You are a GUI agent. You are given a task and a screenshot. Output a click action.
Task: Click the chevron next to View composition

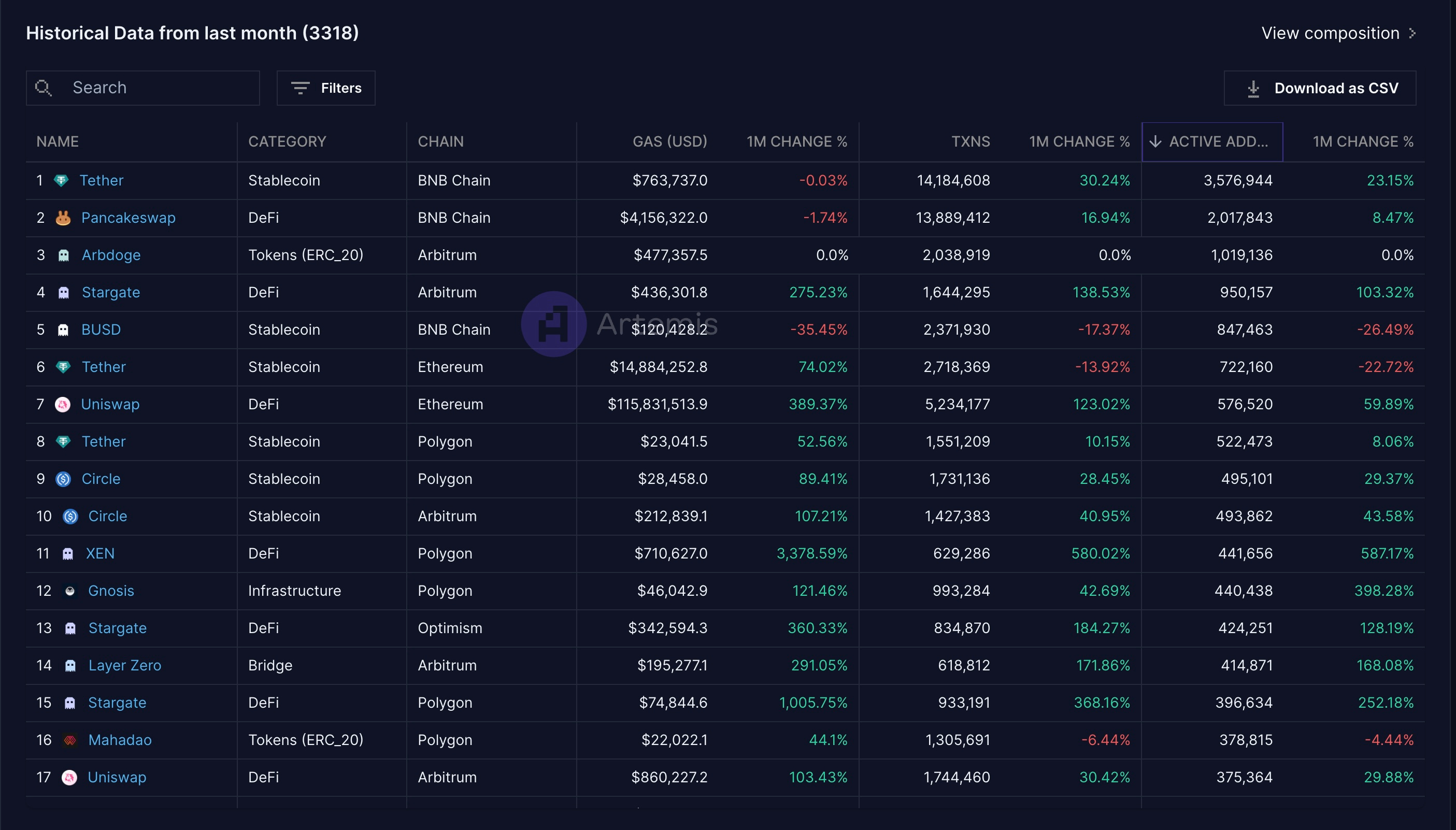(x=1412, y=34)
